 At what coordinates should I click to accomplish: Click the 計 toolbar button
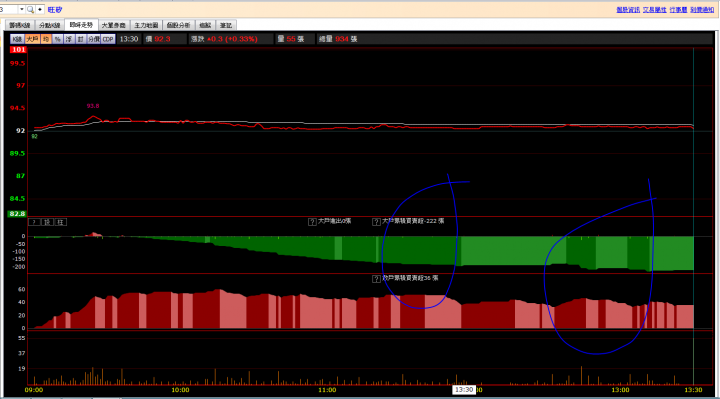[x=80, y=39]
